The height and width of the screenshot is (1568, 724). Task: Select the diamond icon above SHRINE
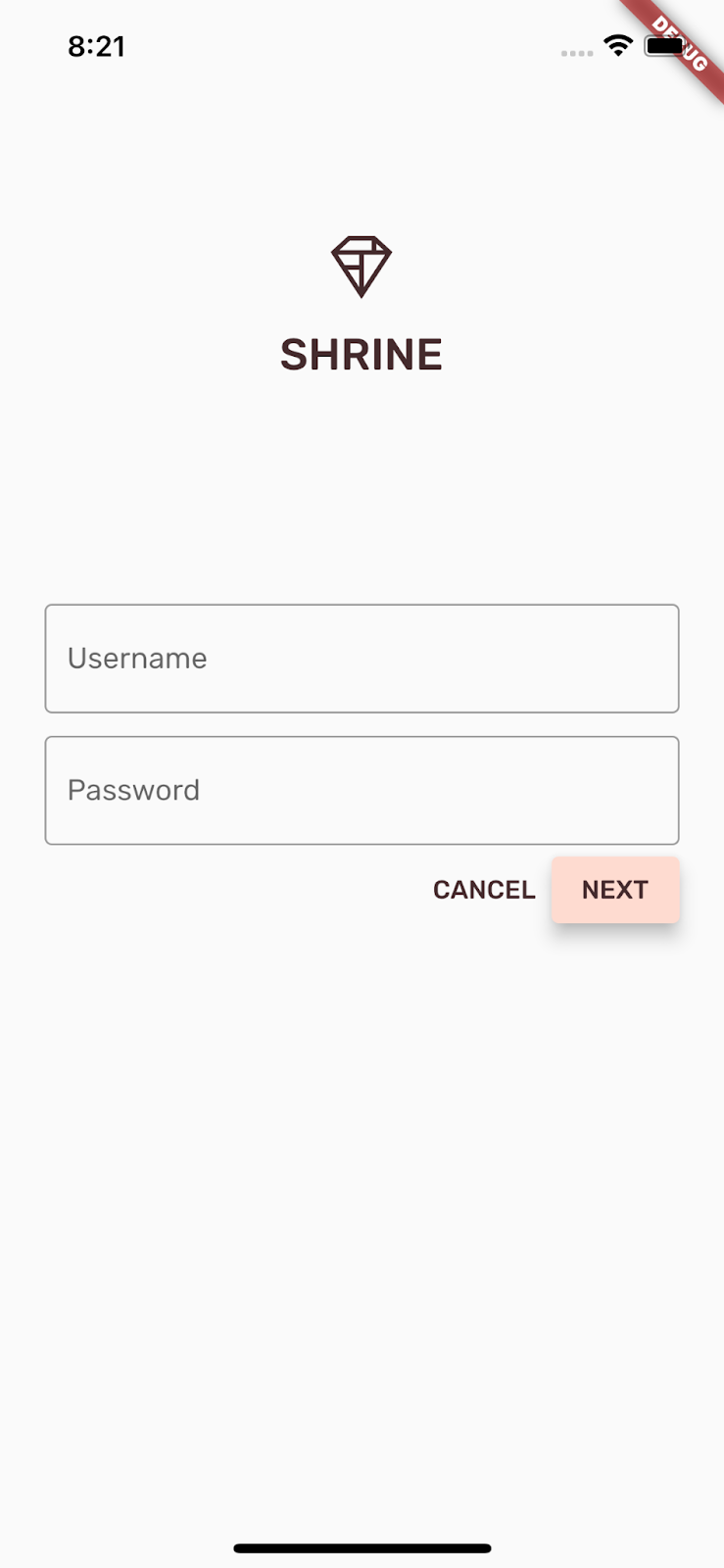click(x=362, y=267)
